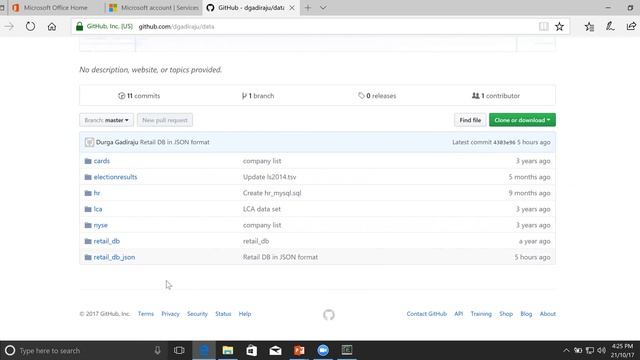Click the Training footer link

pos(481,314)
